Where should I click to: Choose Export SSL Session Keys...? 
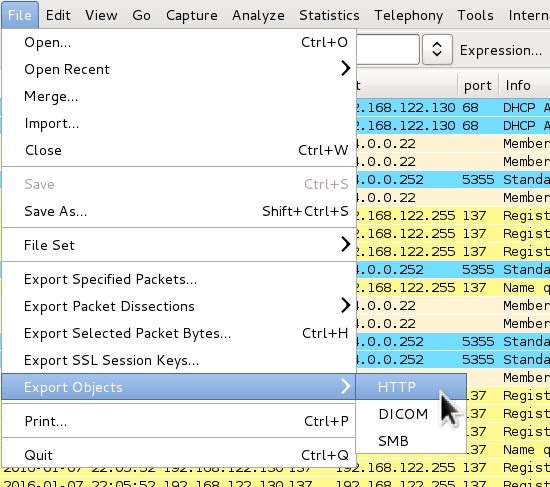(179, 360)
